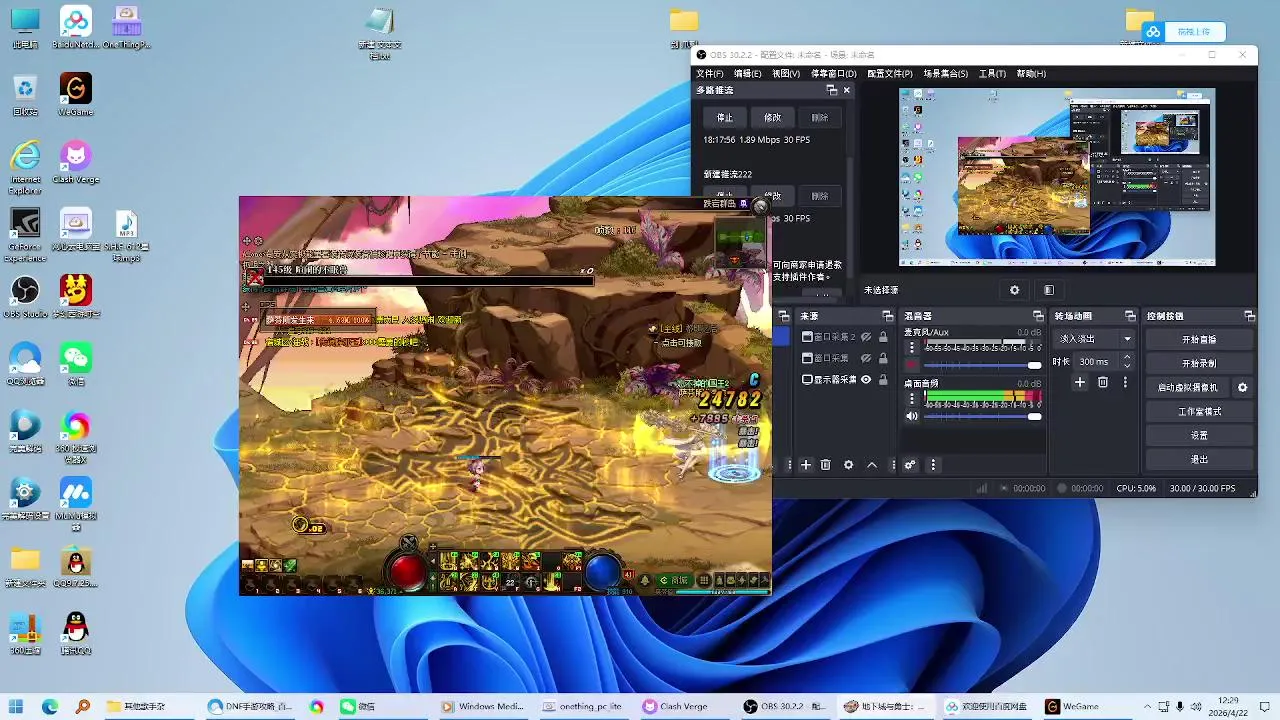
Task: Click preview properties gear below the preview
Action: click(1014, 290)
